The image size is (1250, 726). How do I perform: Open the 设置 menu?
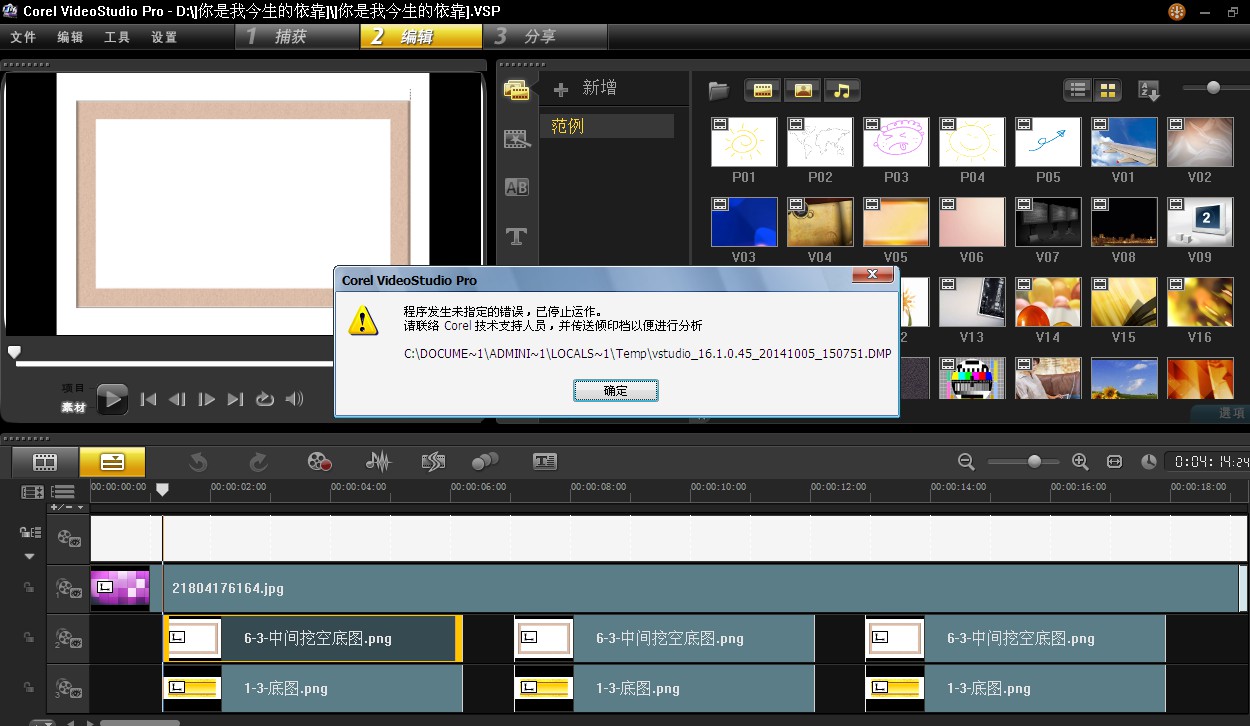tap(164, 37)
